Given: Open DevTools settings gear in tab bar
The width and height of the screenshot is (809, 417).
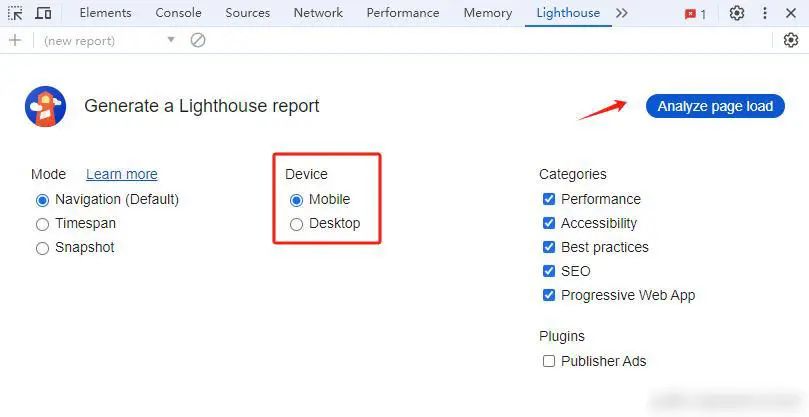Looking at the screenshot, I should [737, 13].
